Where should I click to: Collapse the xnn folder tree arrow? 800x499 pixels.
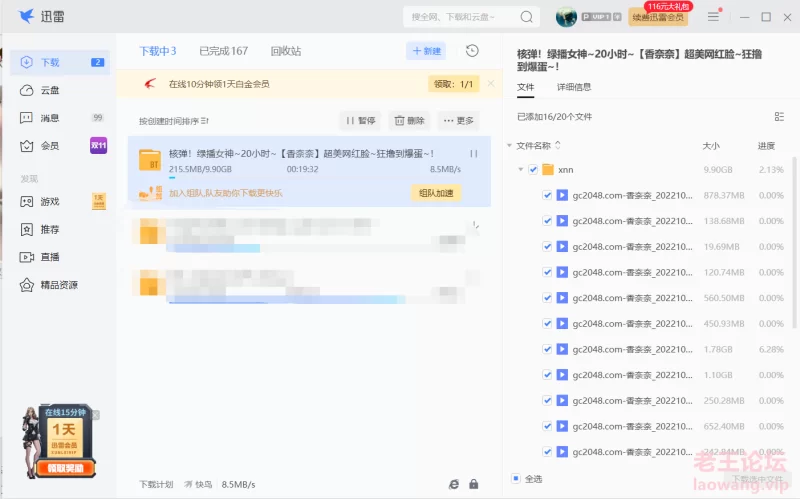pyautogui.click(x=520, y=169)
